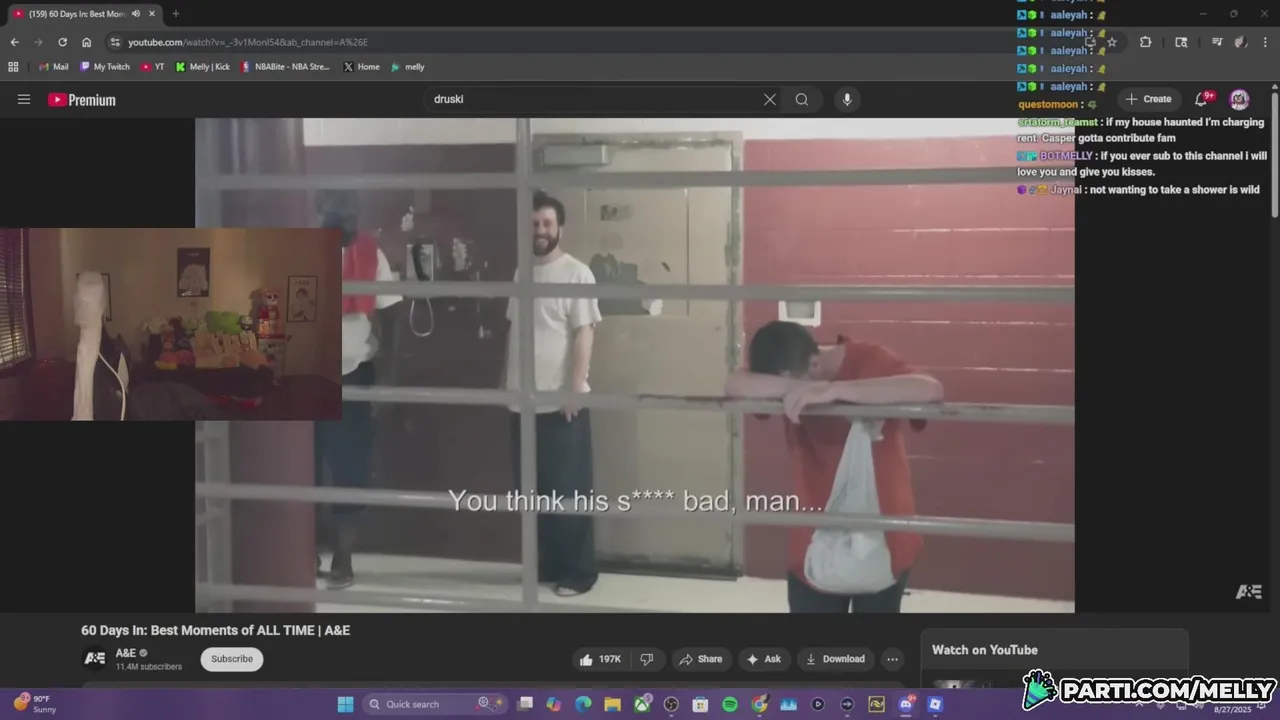Download the video

[x=835, y=659]
